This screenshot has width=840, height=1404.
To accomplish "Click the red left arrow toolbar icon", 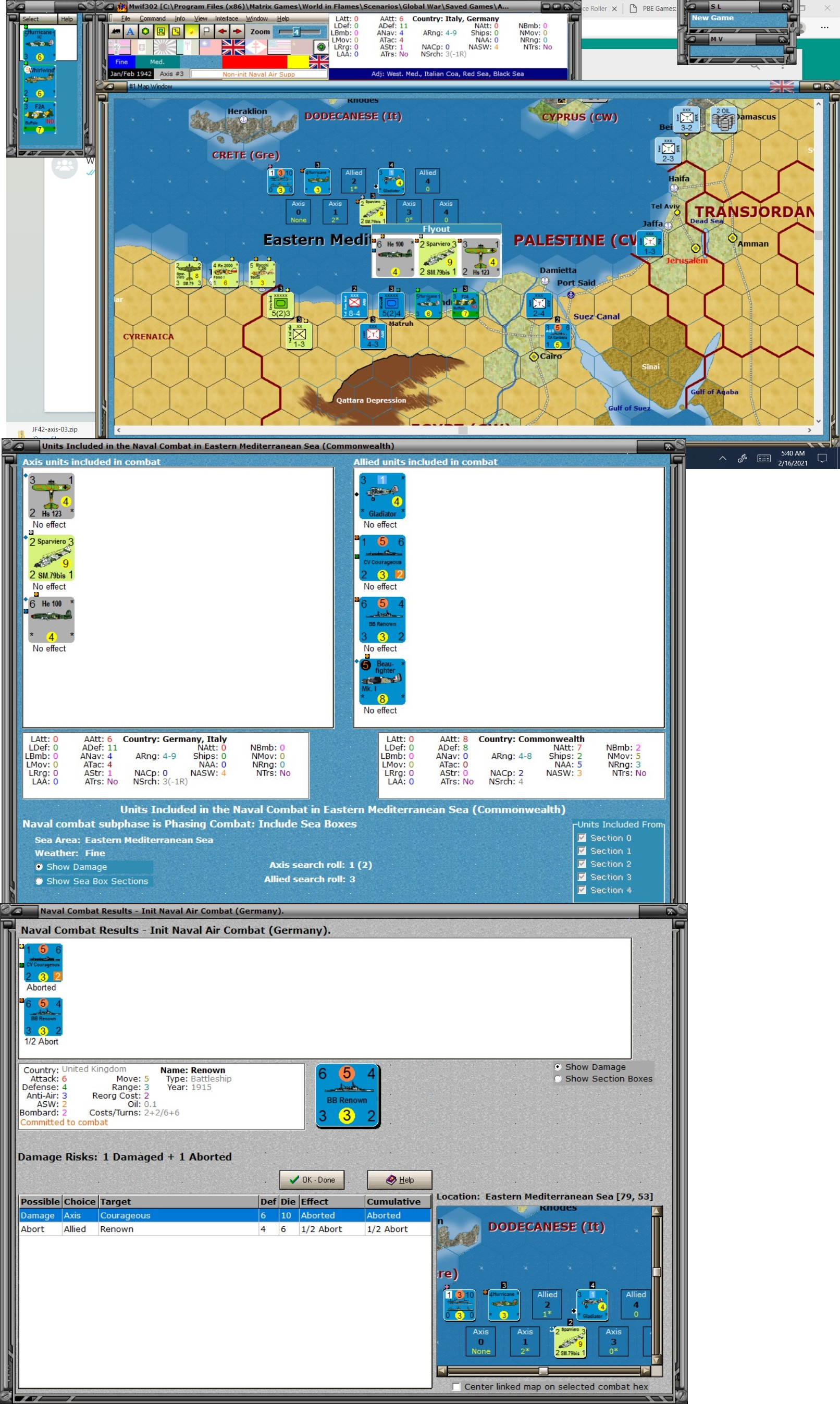I will click(223, 32).
